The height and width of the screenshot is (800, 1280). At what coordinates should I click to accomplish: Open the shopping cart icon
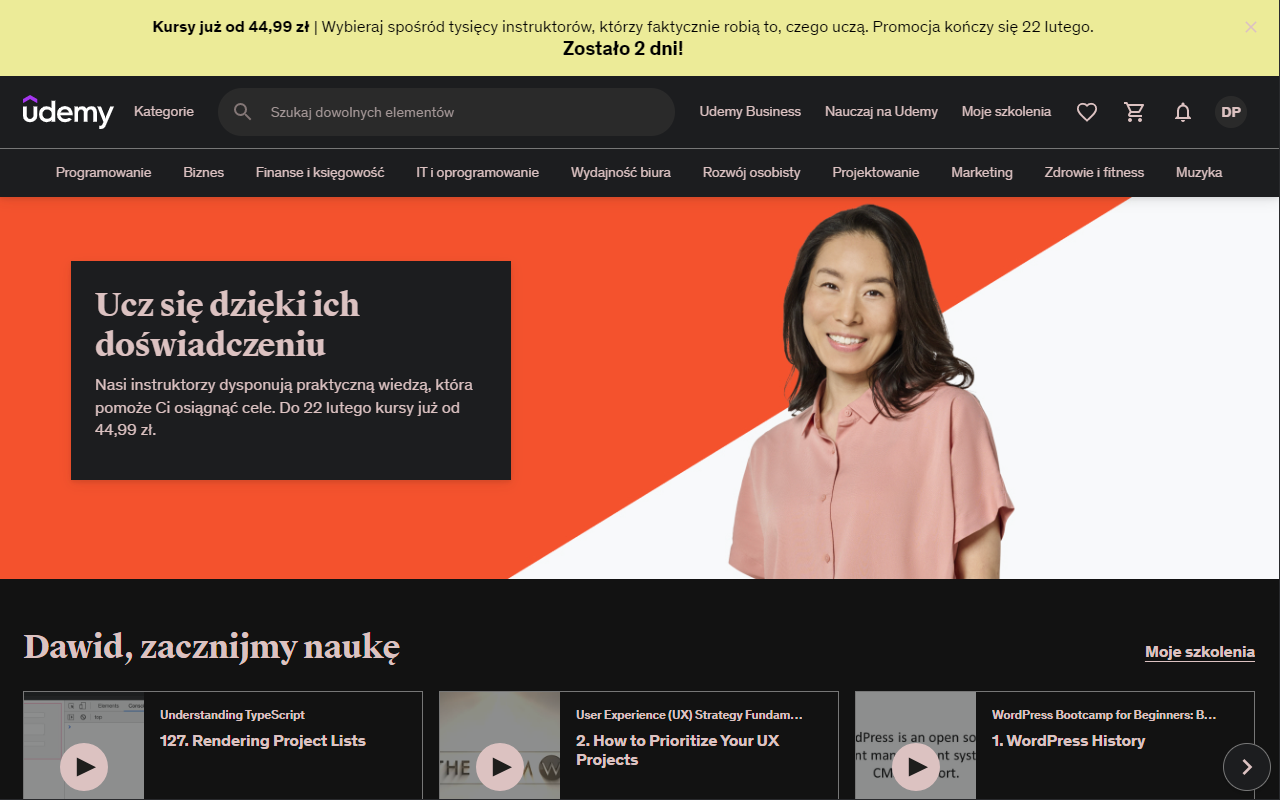pos(1135,112)
